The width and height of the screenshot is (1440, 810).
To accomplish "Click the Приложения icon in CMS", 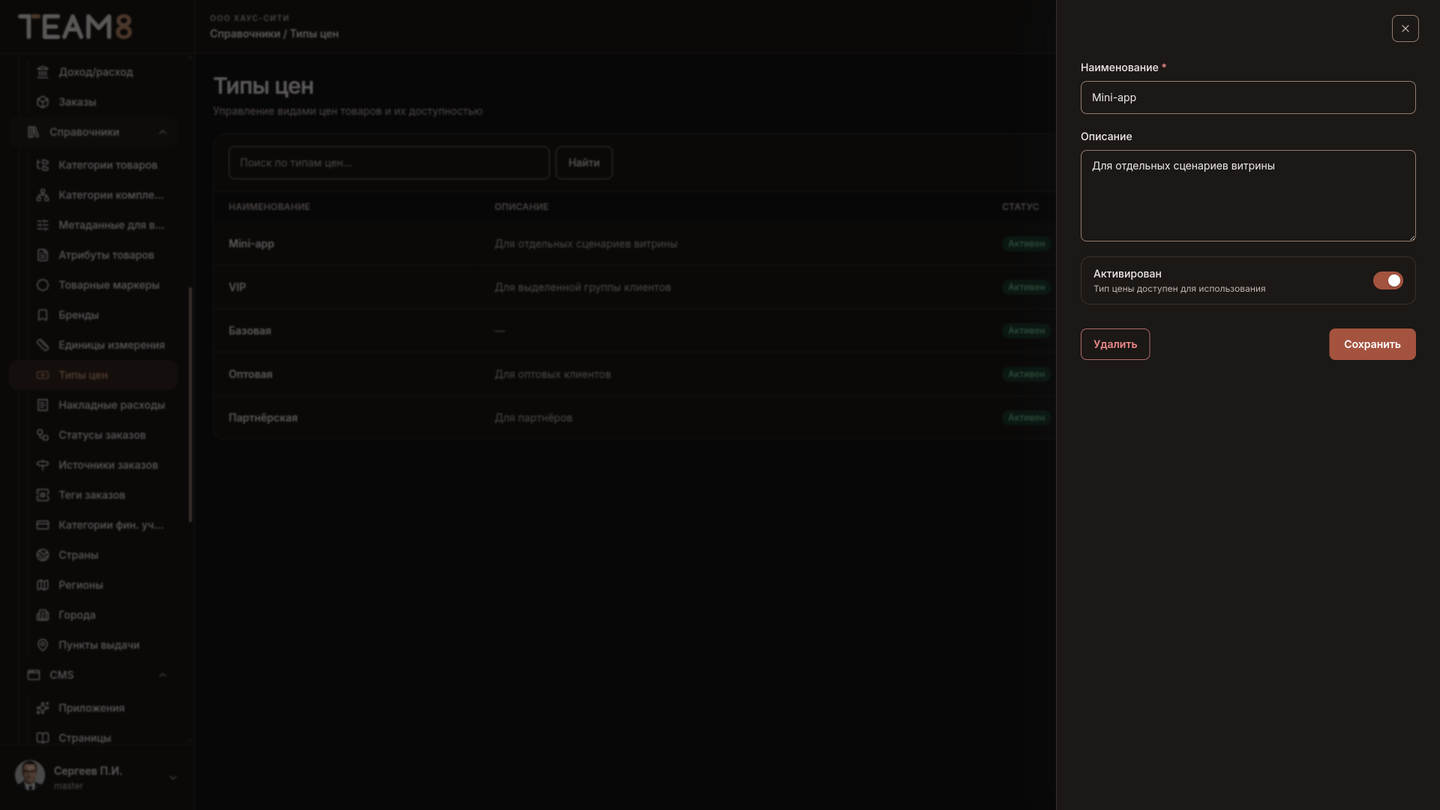I will coord(42,708).
